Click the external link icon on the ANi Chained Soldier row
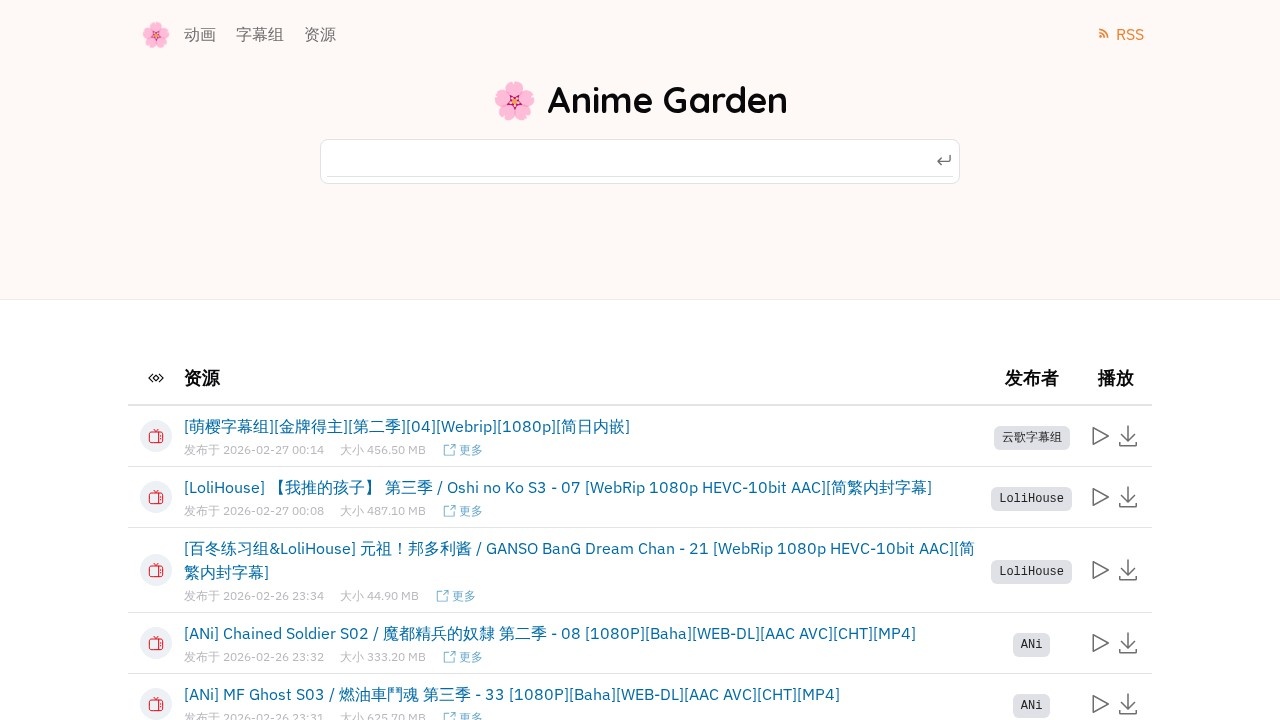The height and width of the screenshot is (720, 1280). point(450,657)
